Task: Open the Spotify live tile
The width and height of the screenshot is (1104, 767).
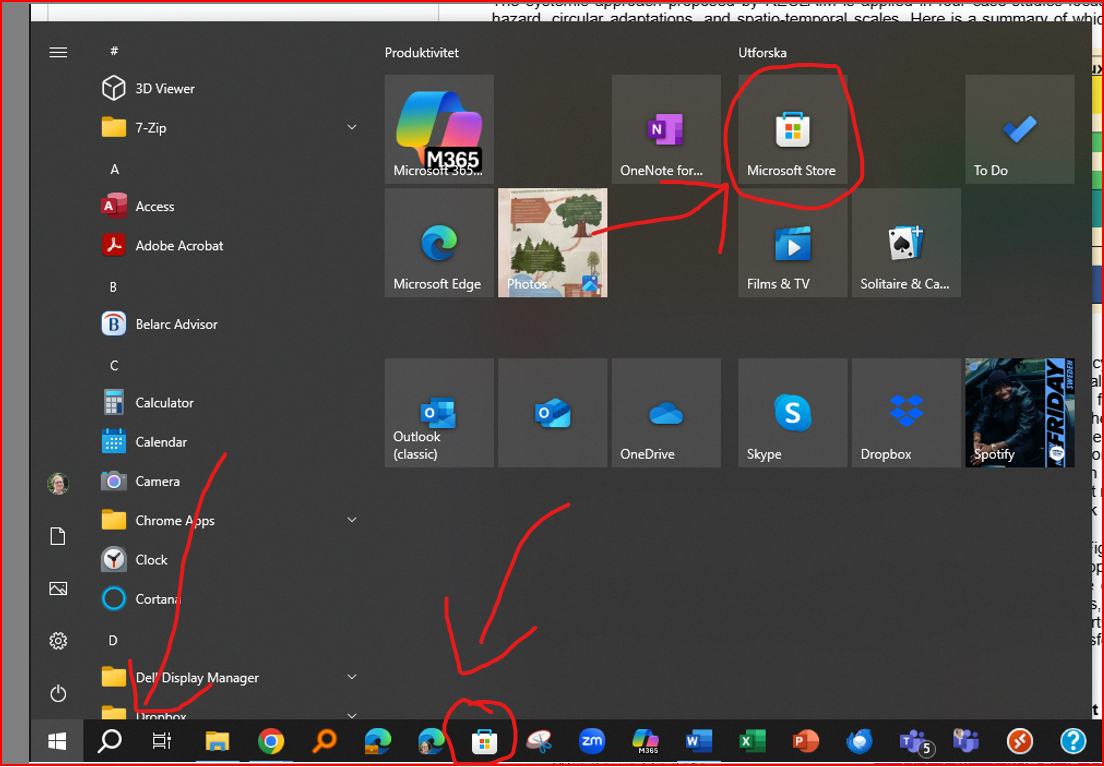Action: pos(1020,413)
